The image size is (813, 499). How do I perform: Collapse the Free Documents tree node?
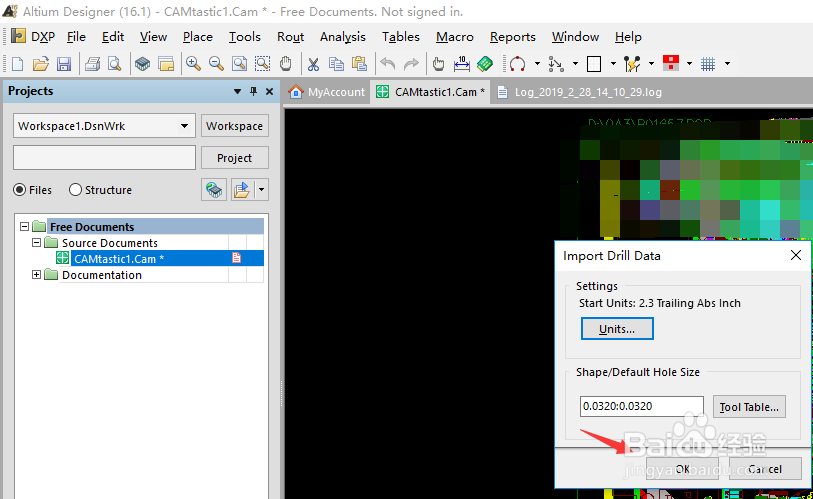click(24, 226)
